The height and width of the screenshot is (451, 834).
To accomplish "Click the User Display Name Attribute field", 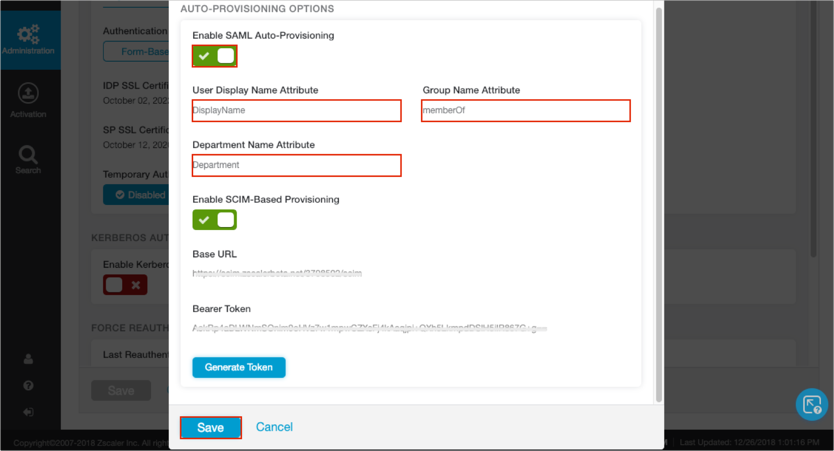I will pyautogui.click(x=296, y=110).
